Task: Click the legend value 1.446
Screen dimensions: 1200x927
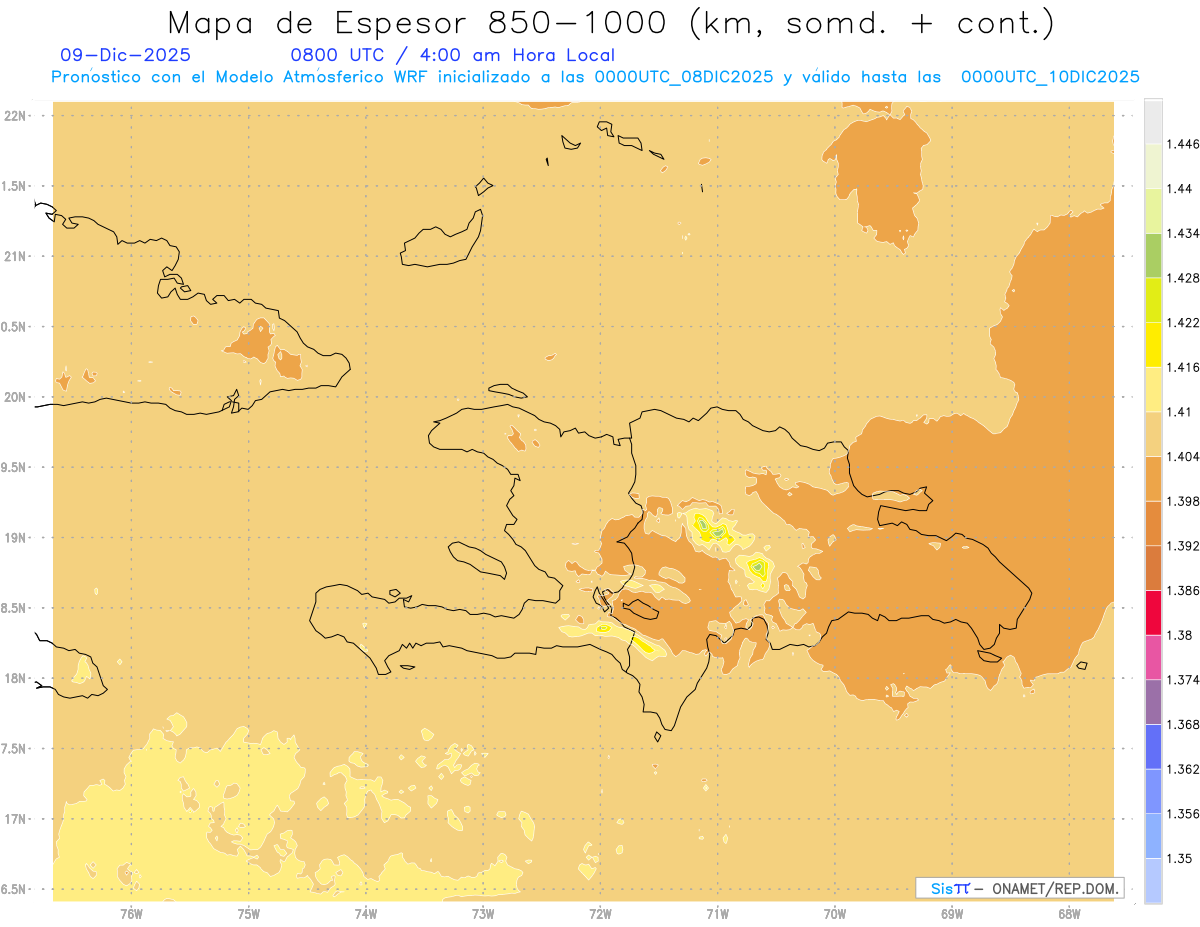Action: pos(1183,144)
